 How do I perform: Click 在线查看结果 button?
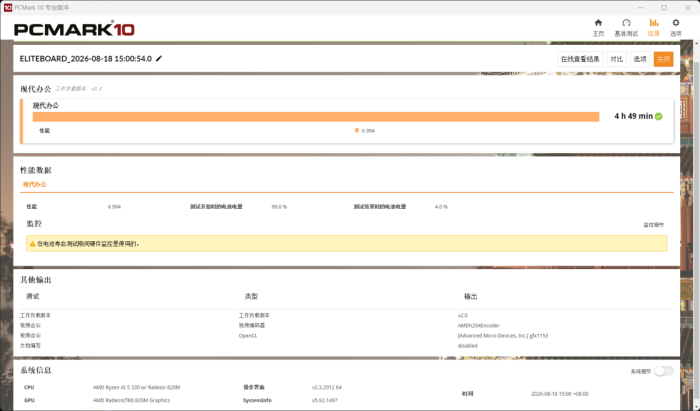pyautogui.click(x=580, y=59)
